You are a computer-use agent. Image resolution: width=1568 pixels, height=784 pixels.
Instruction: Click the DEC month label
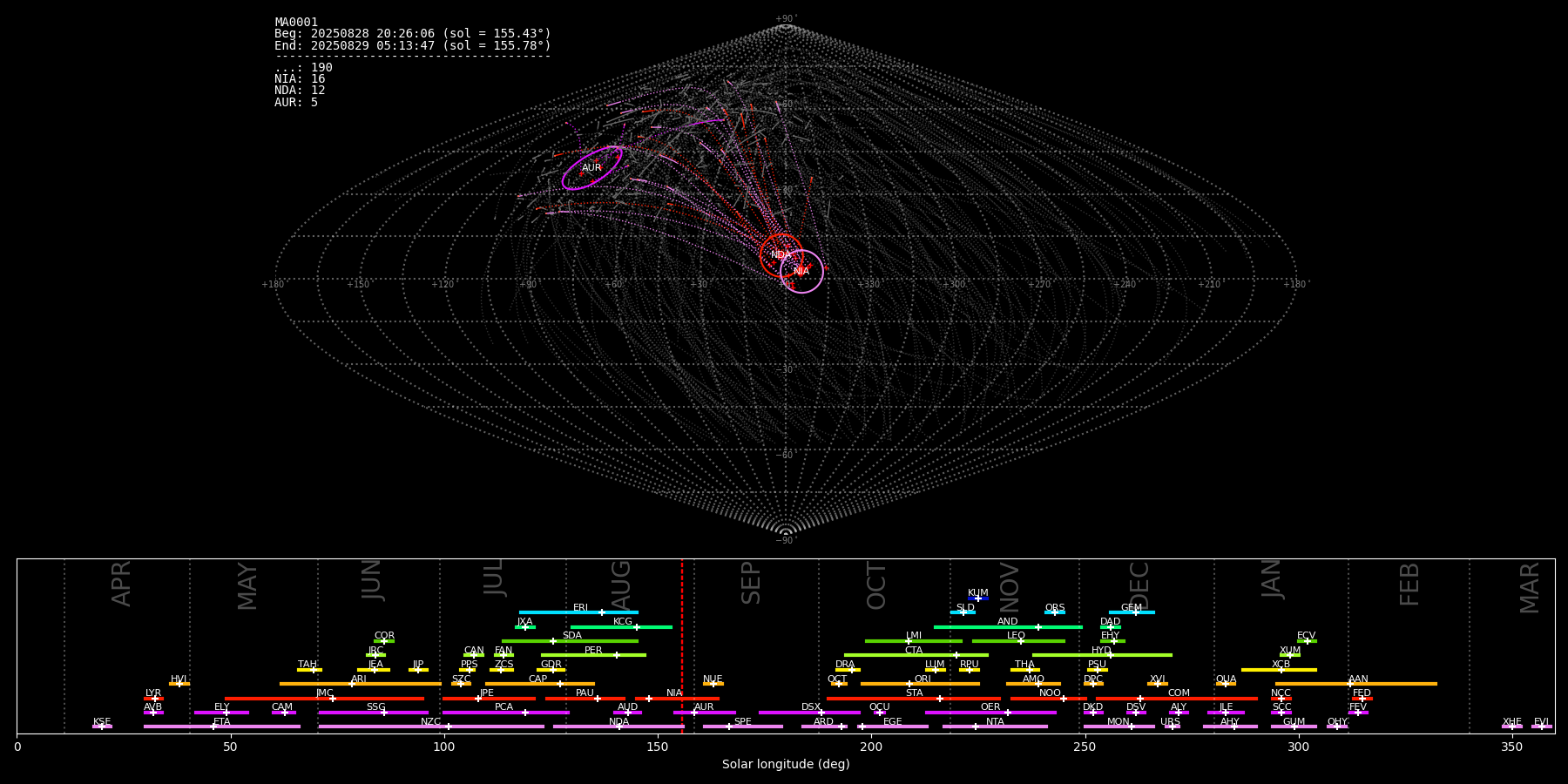coord(1139,585)
